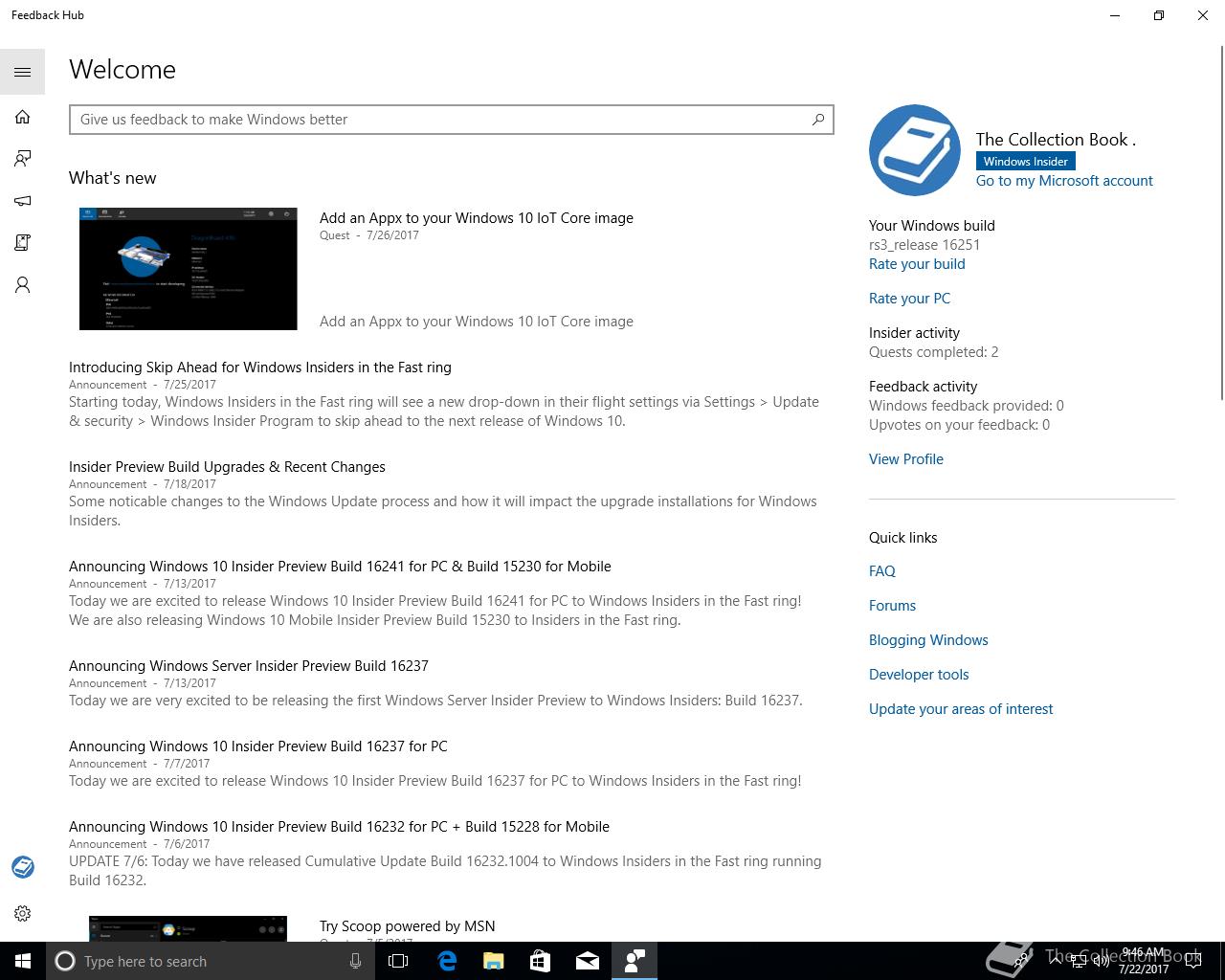Open the Forums quick link

(x=892, y=606)
